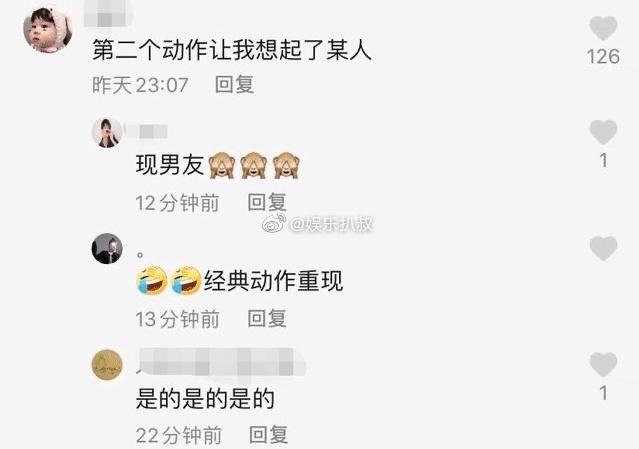The height and width of the screenshot is (449, 639).
Task: Reply to comment from 22分钟前
Action: pyautogui.click(x=268, y=435)
